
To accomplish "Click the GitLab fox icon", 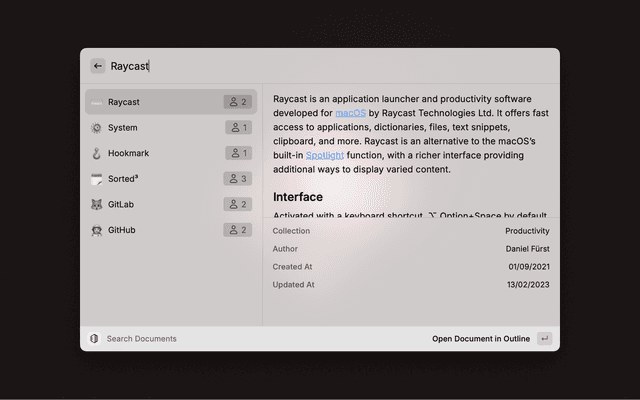I will click(x=96, y=204).
